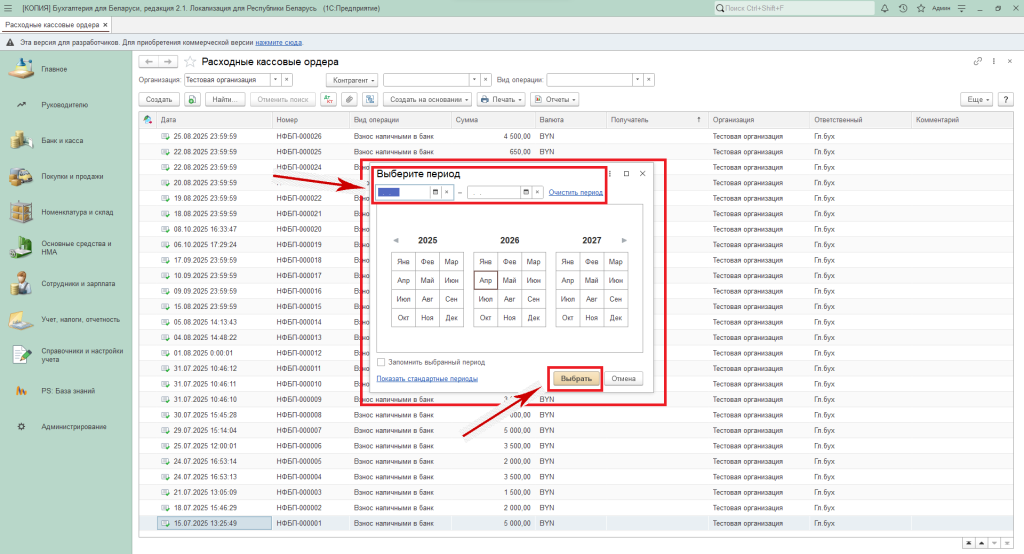This screenshot has width=1024, height=554.
Task: Select Апр in the 2026 calendar
Action: point(485,281)
